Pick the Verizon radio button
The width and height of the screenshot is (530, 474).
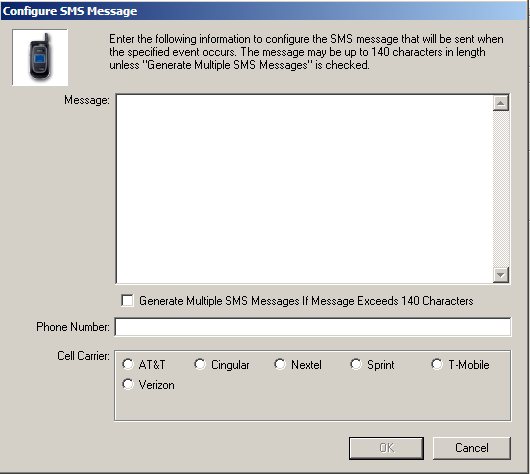[128, 384]
